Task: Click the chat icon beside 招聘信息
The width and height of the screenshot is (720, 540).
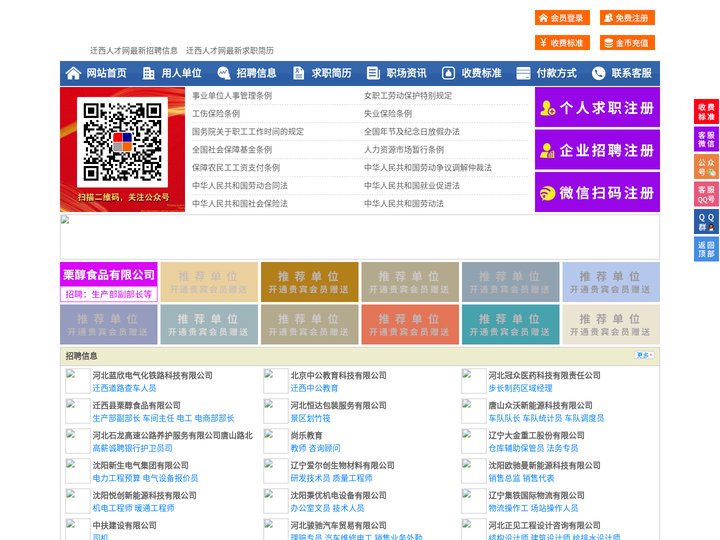Action: (224, 73)
